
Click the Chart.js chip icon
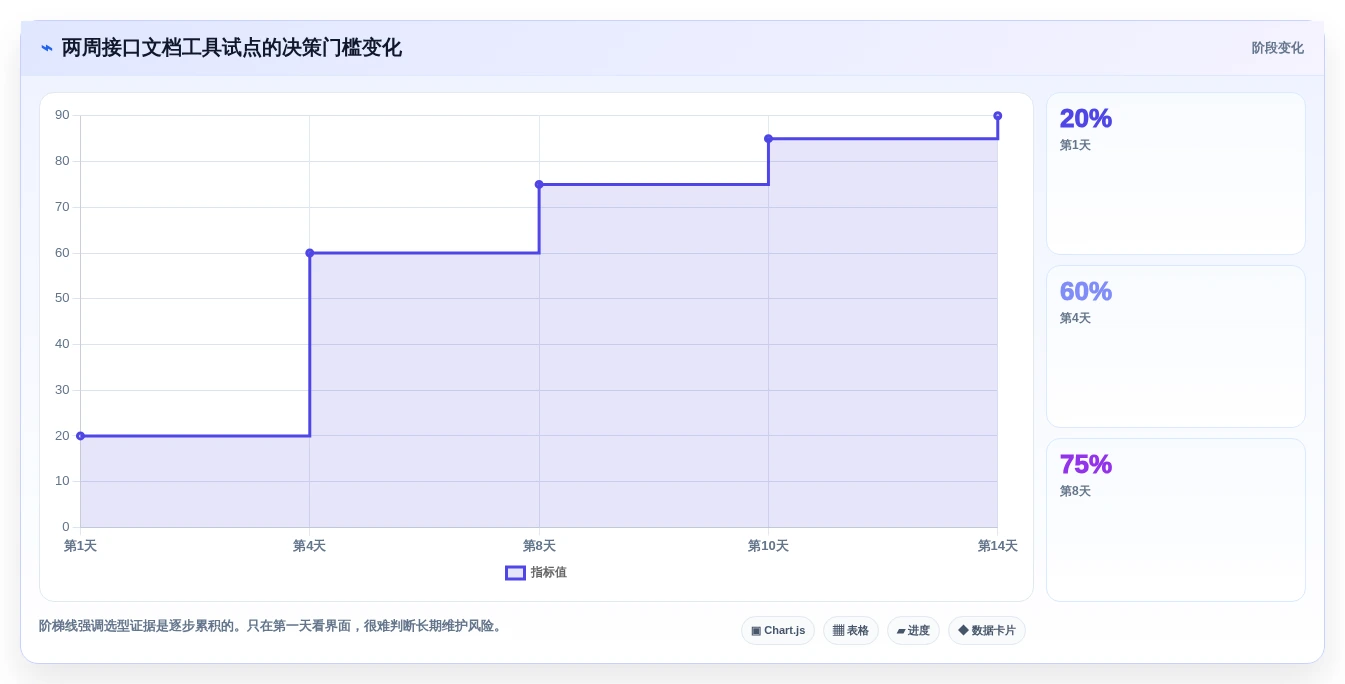[x=756, y=631]
